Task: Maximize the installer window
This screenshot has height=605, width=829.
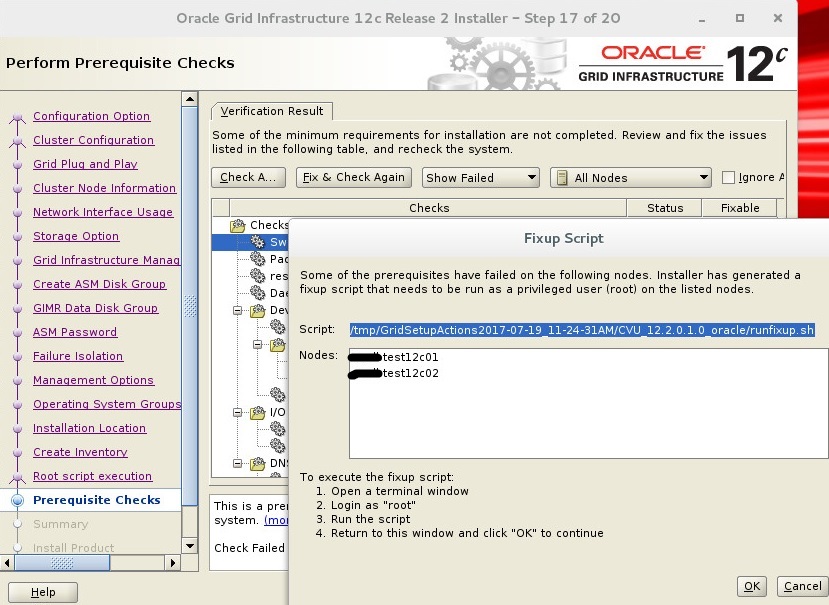Action: click(x=740, y=19)
